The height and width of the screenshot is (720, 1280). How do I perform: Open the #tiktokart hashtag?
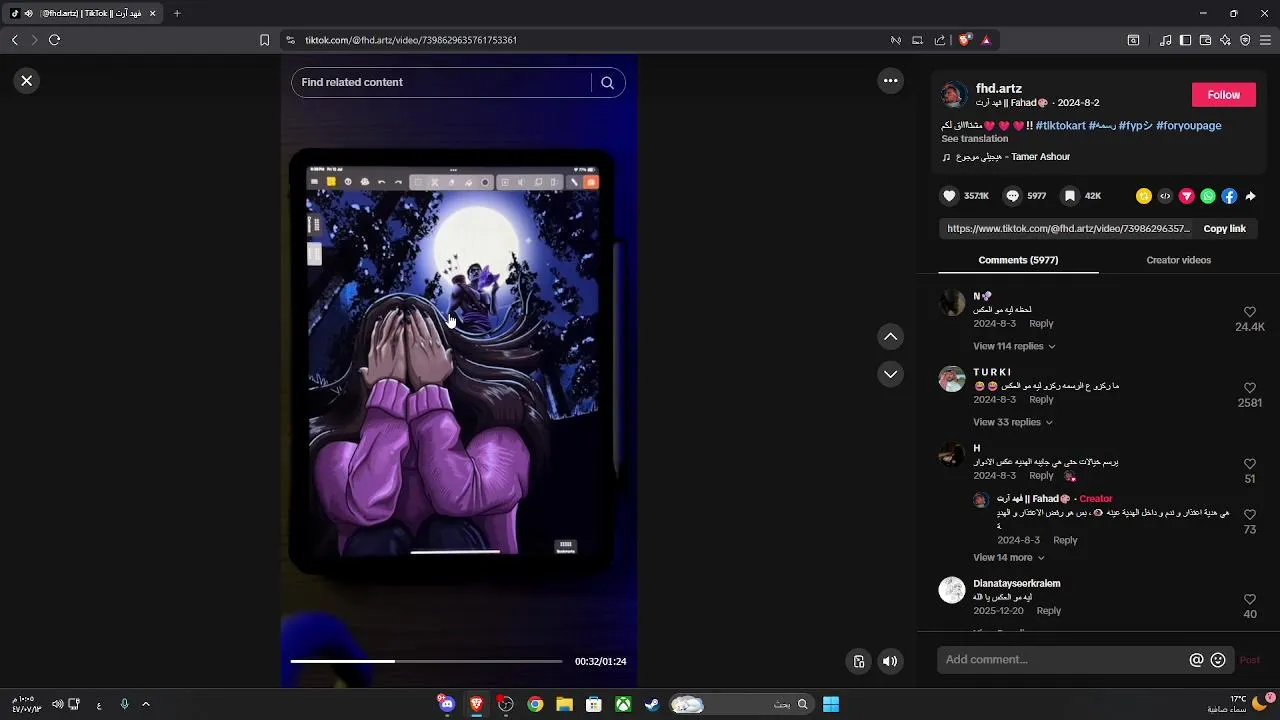1060,126
